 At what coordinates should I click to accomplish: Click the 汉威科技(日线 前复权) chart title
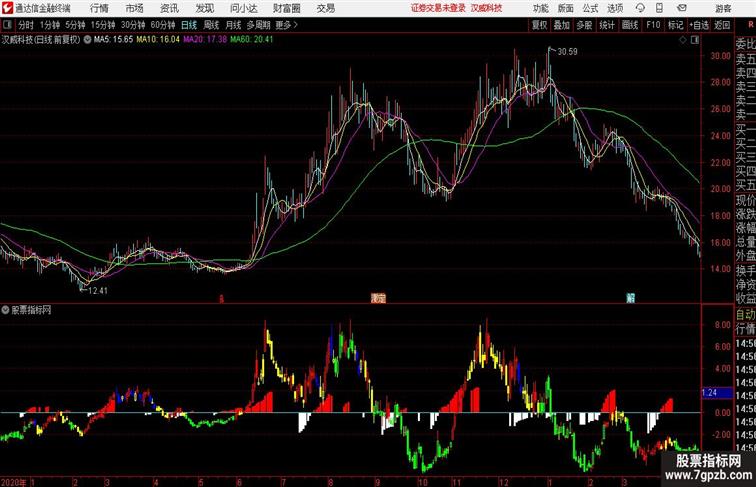(41, 40)
